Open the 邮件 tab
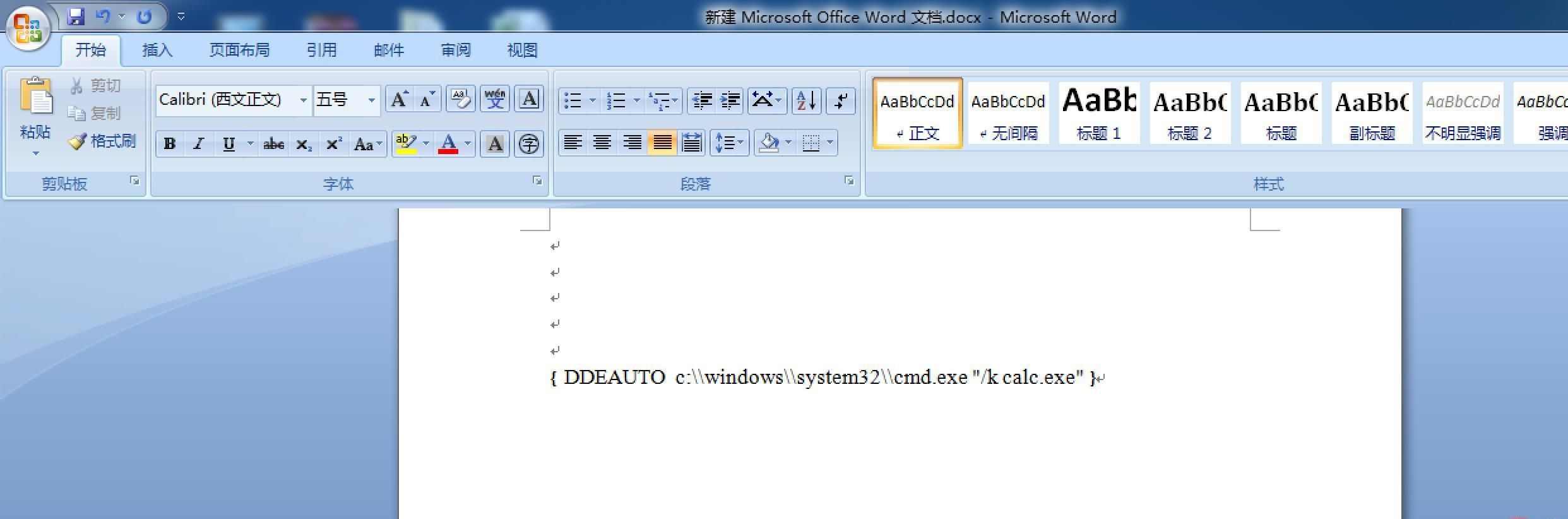The image size is (1568, 519). coord(389,50)
